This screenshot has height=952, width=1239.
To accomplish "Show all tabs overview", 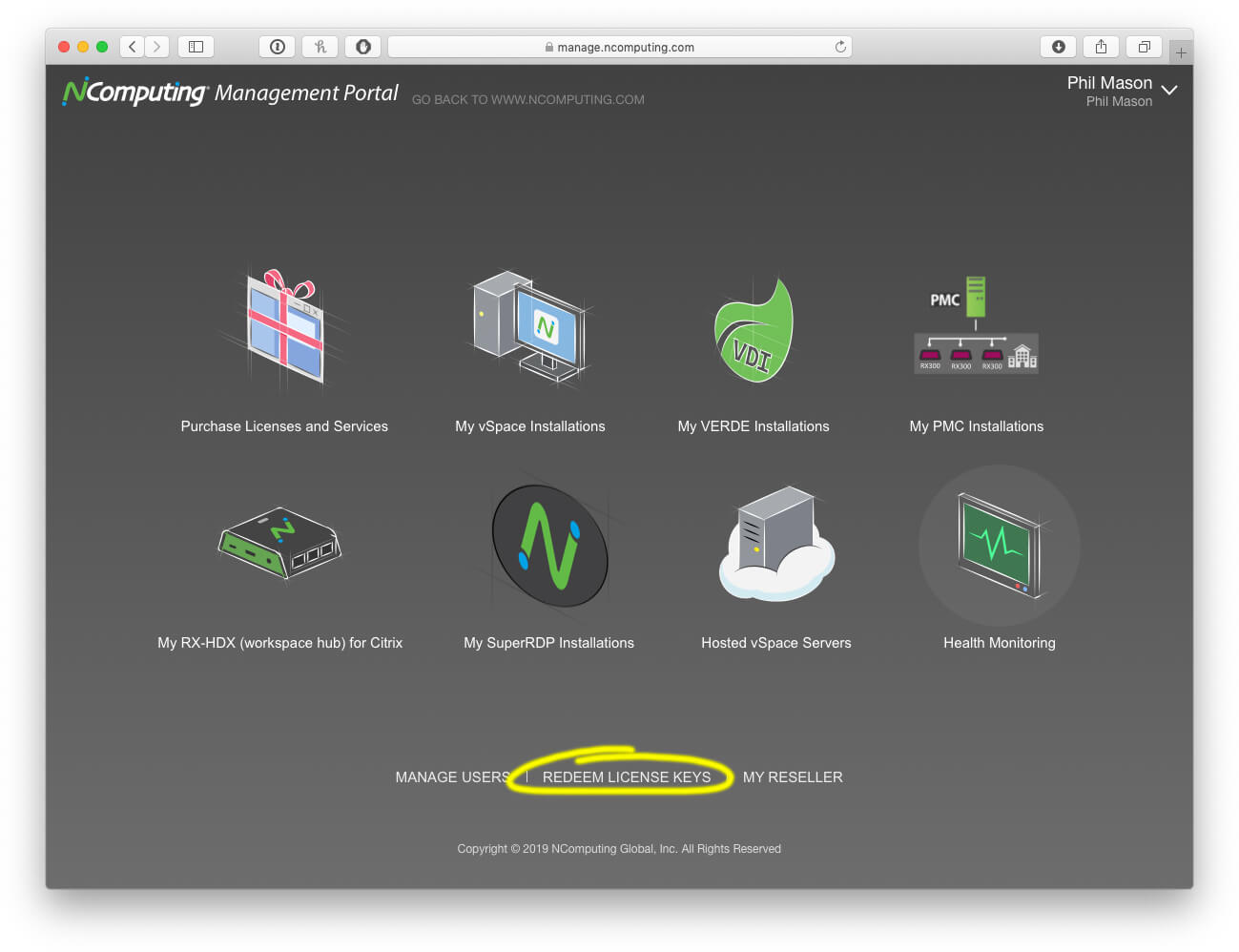I will [1144, 47].
